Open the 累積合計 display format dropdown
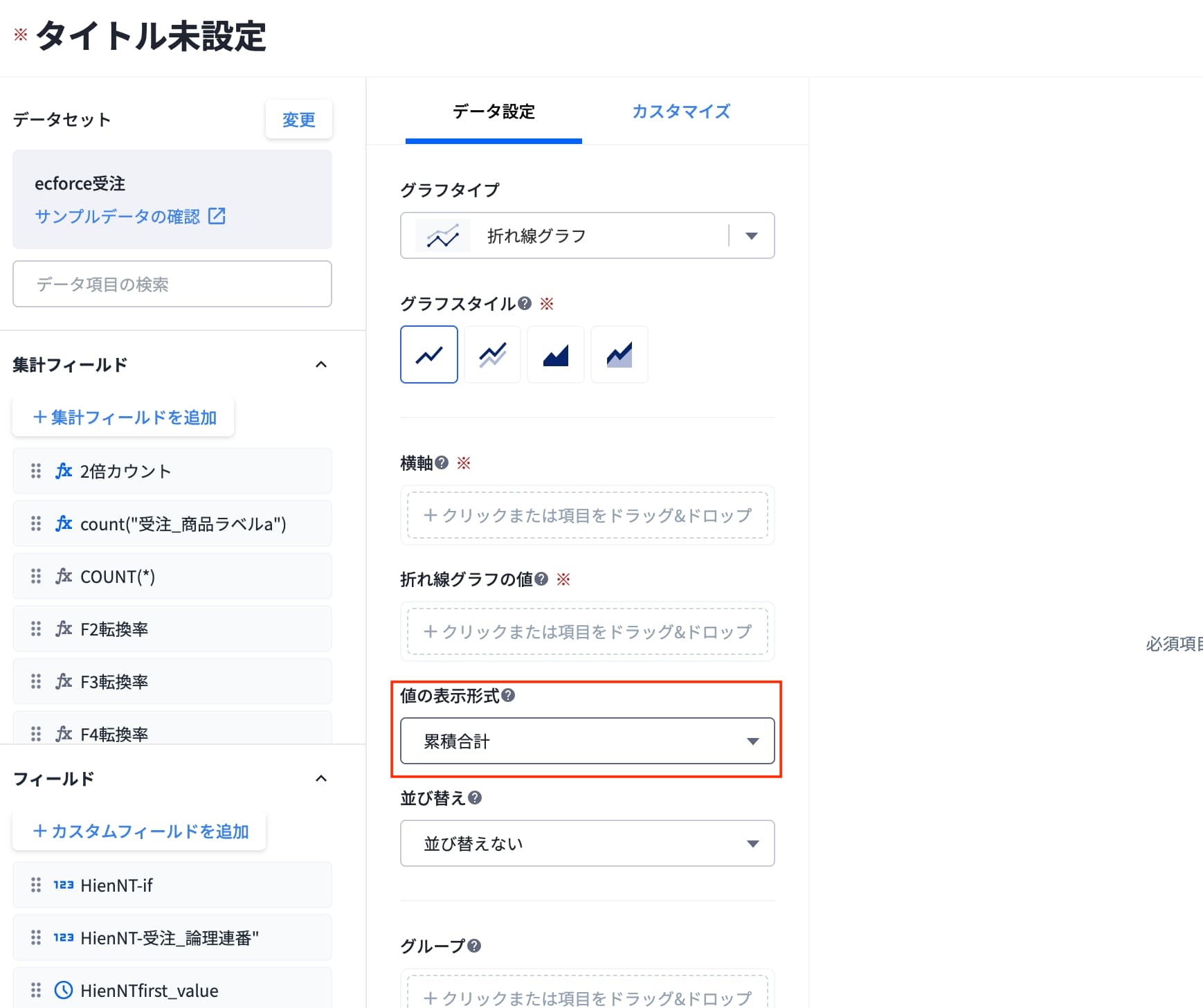The width and height of the screenshot is (1203, 1008). pos(587,741)
